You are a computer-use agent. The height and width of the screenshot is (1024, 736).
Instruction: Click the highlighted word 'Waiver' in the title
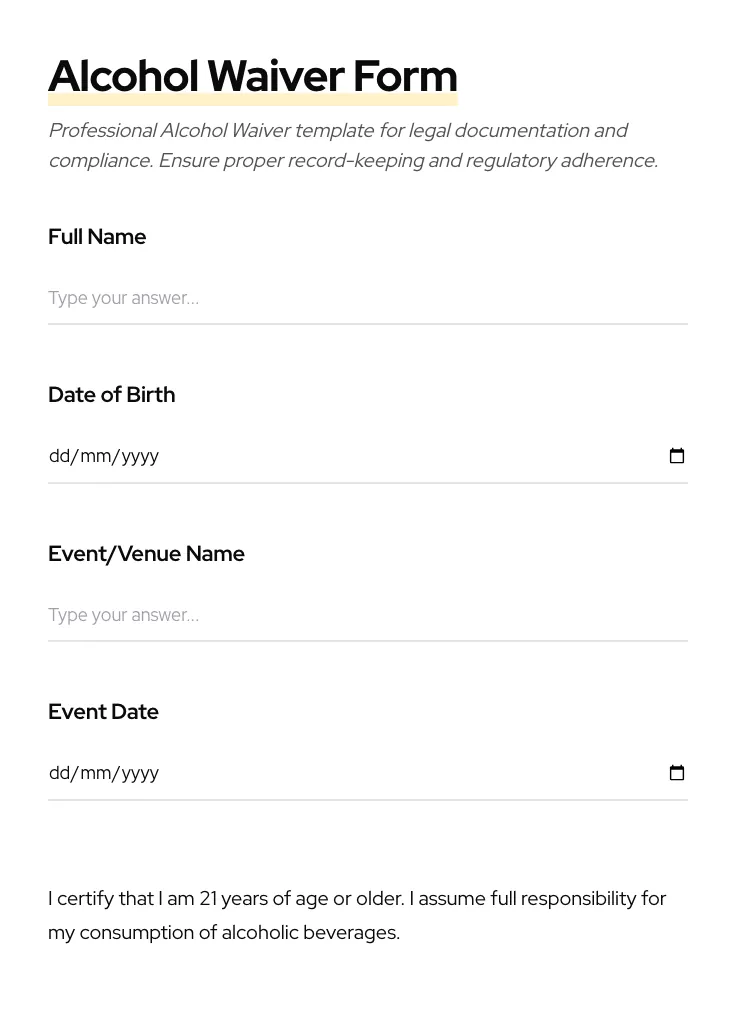(x=276, y=77)
